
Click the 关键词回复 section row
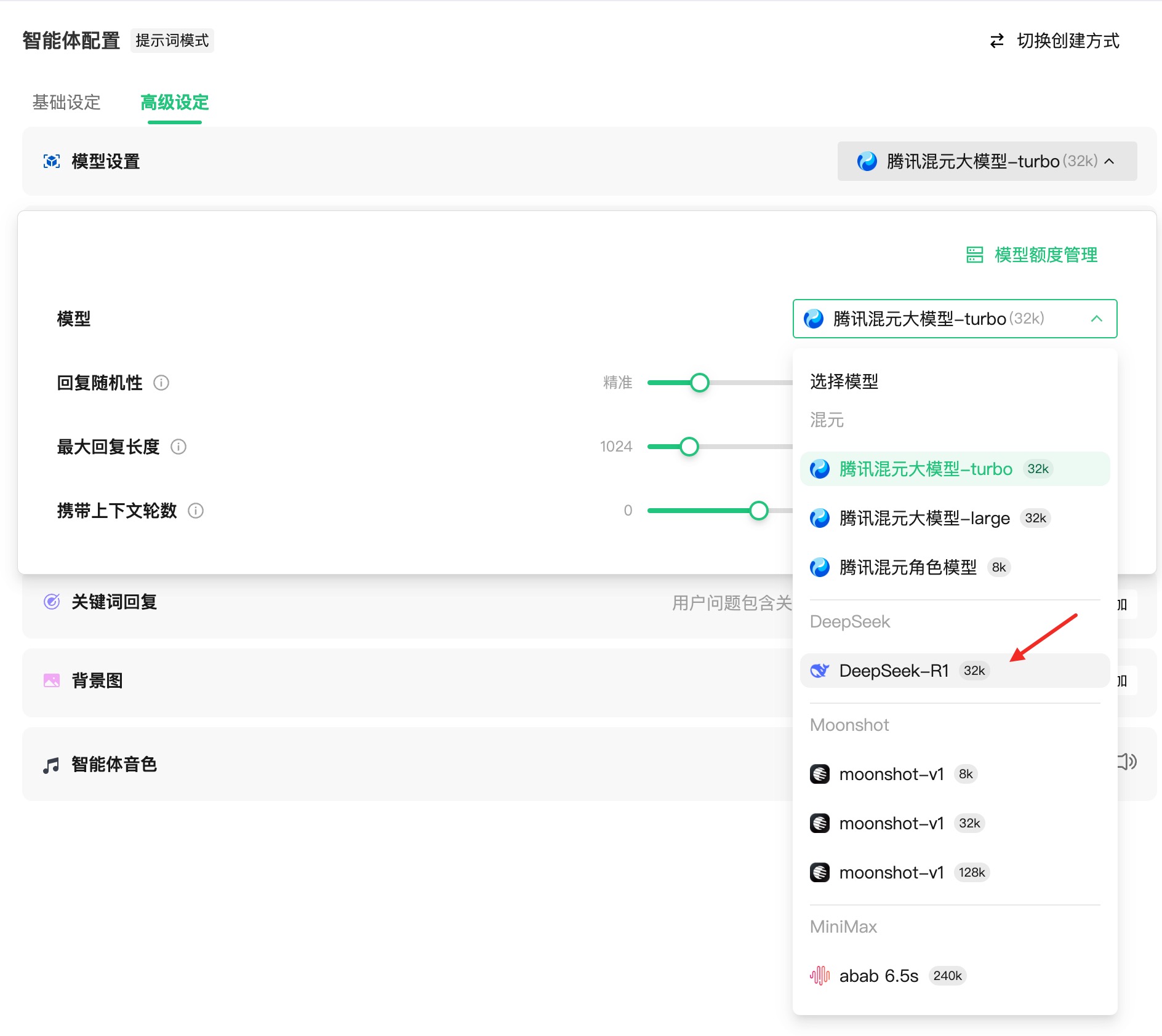[x=590, y=602]
